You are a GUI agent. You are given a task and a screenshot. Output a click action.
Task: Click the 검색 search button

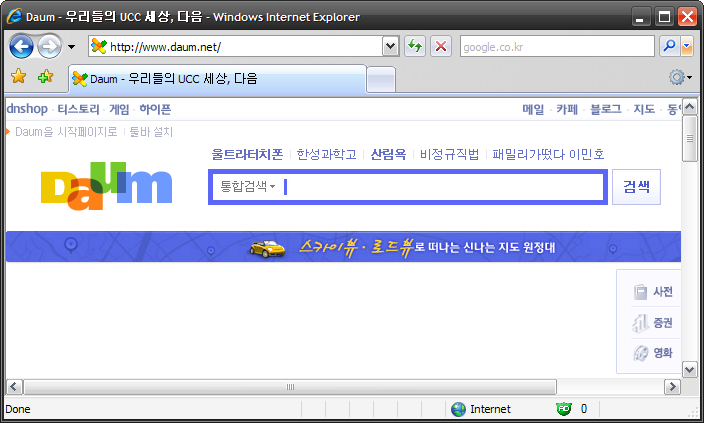point(636,187)
